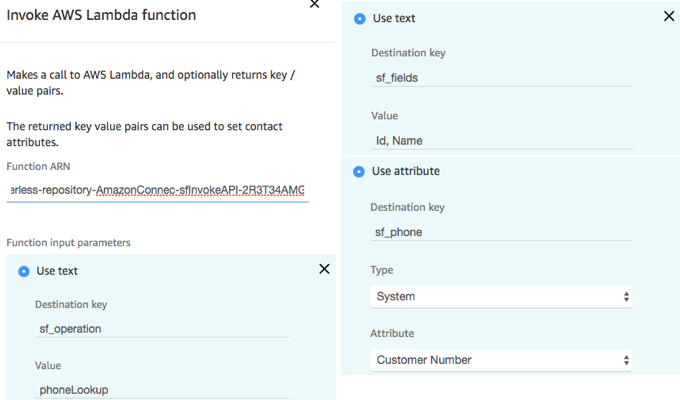The width and height of the screenshot is (680, 400).
Task: Click the stepper arrows on the Type select
Action: pos(626,297)
